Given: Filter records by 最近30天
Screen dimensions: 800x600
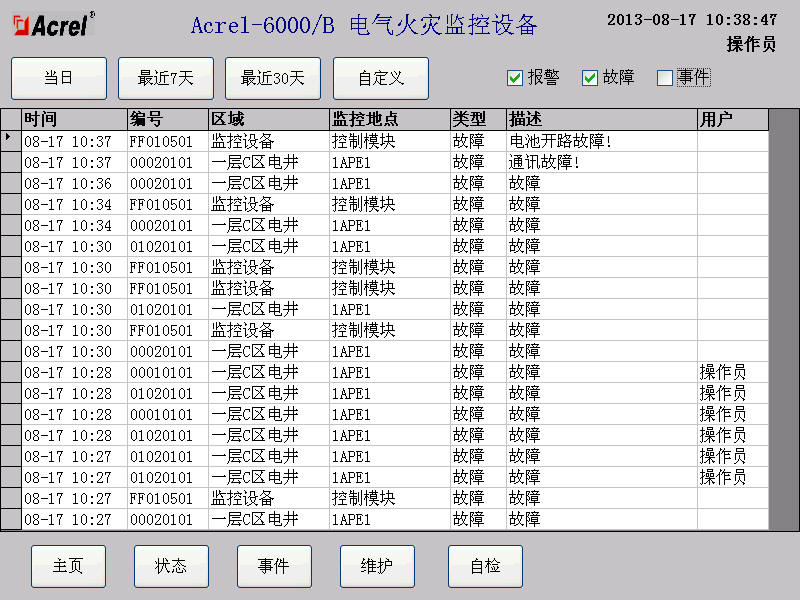Looking at the screenshot, I should point(273,78).
